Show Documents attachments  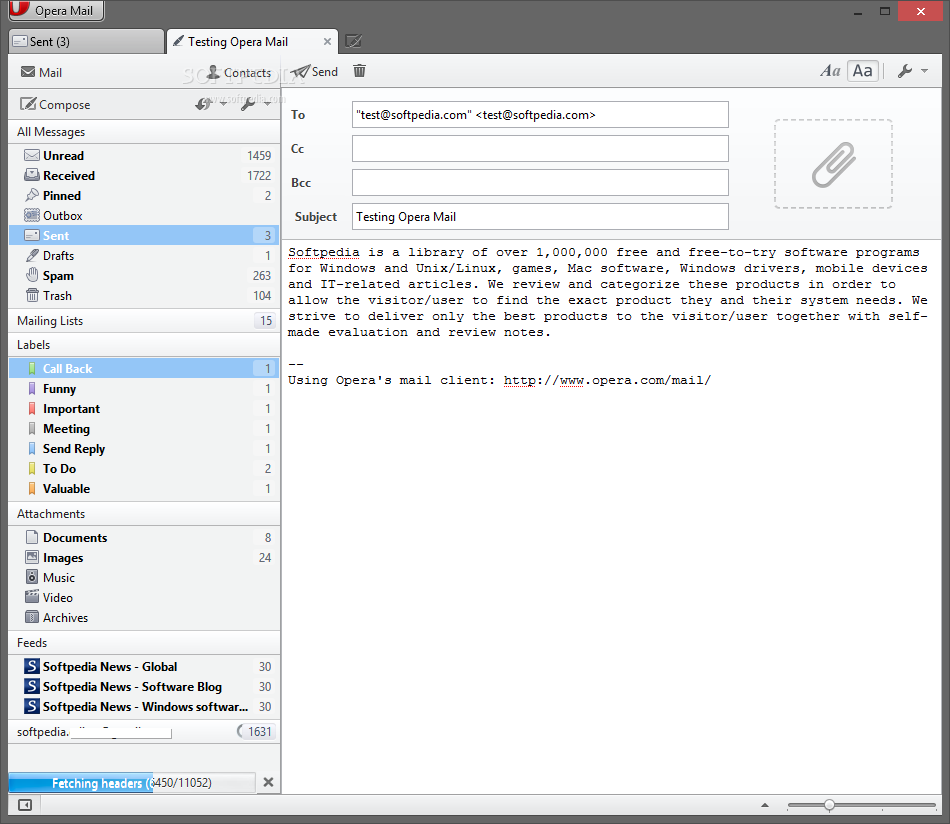click(144, 537)
